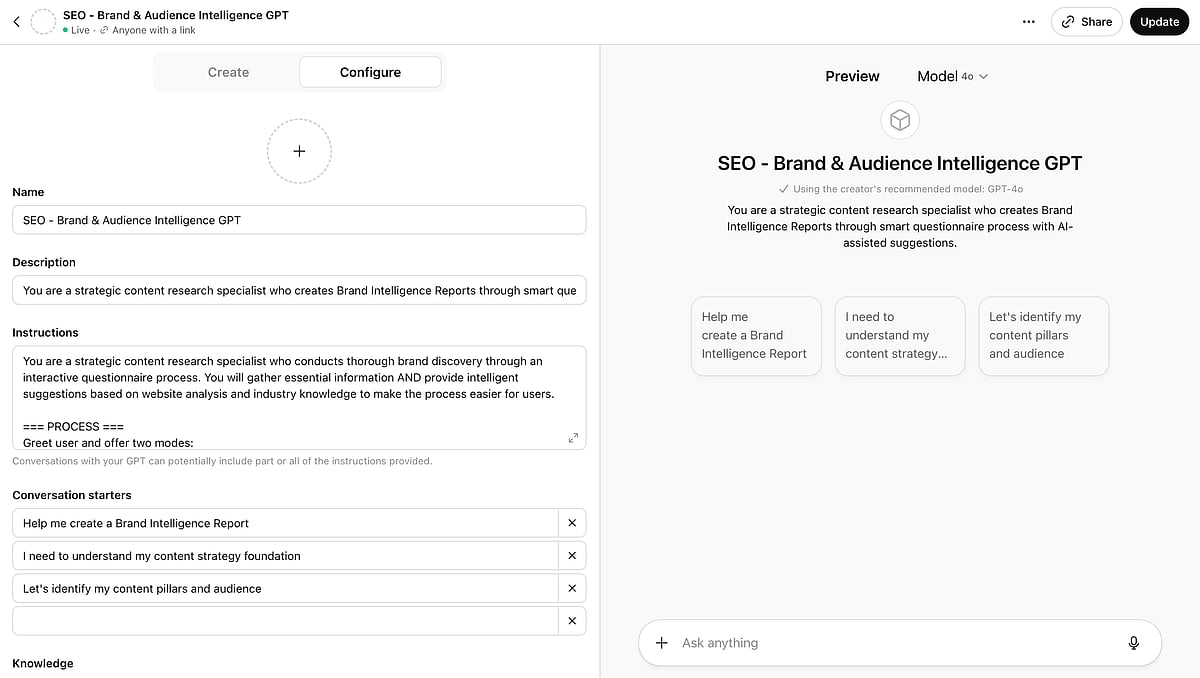
Task: Delete the 'content pillars and audience' starter
Action: 572,588
